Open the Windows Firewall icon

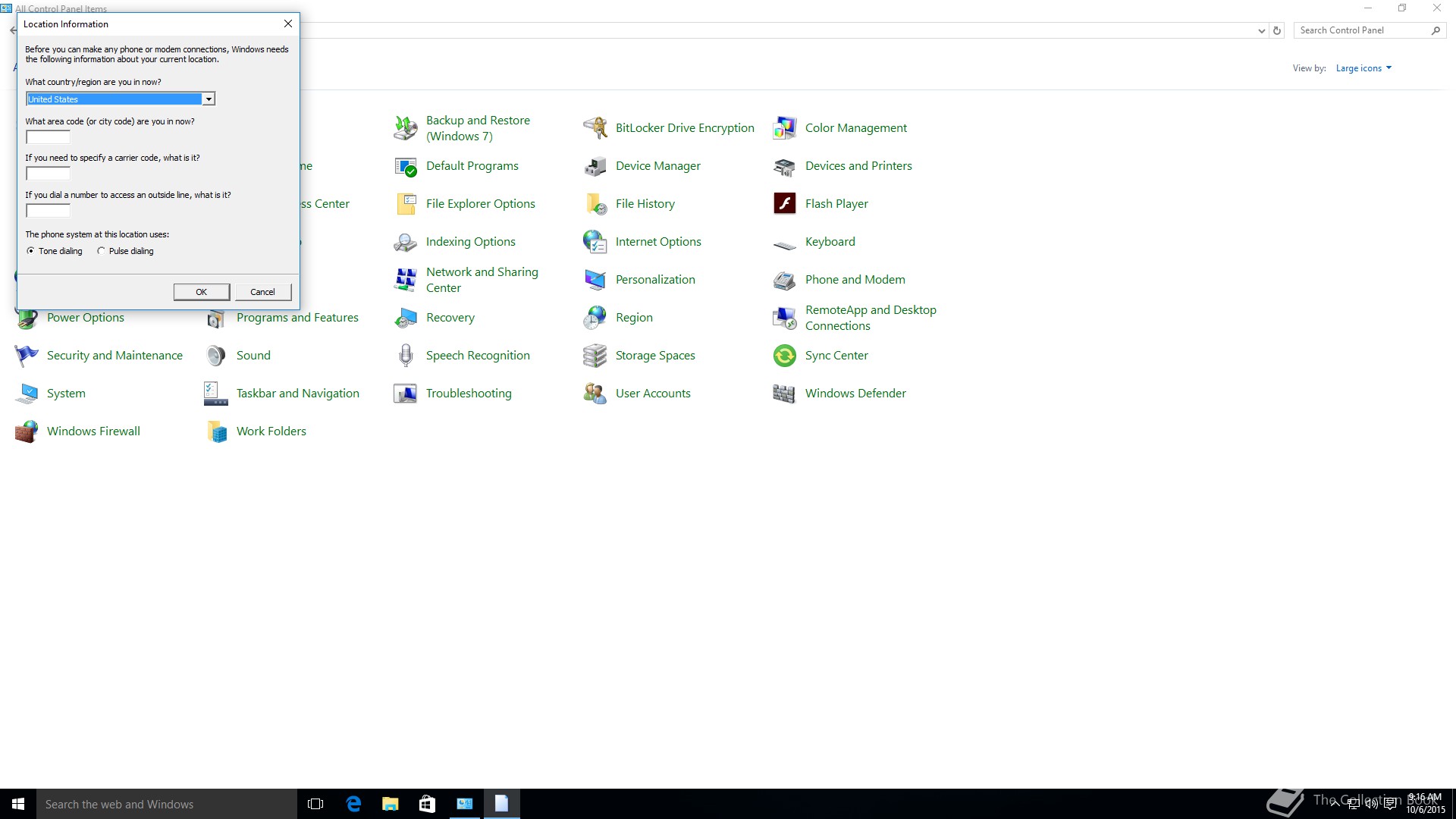coord(27,431)
